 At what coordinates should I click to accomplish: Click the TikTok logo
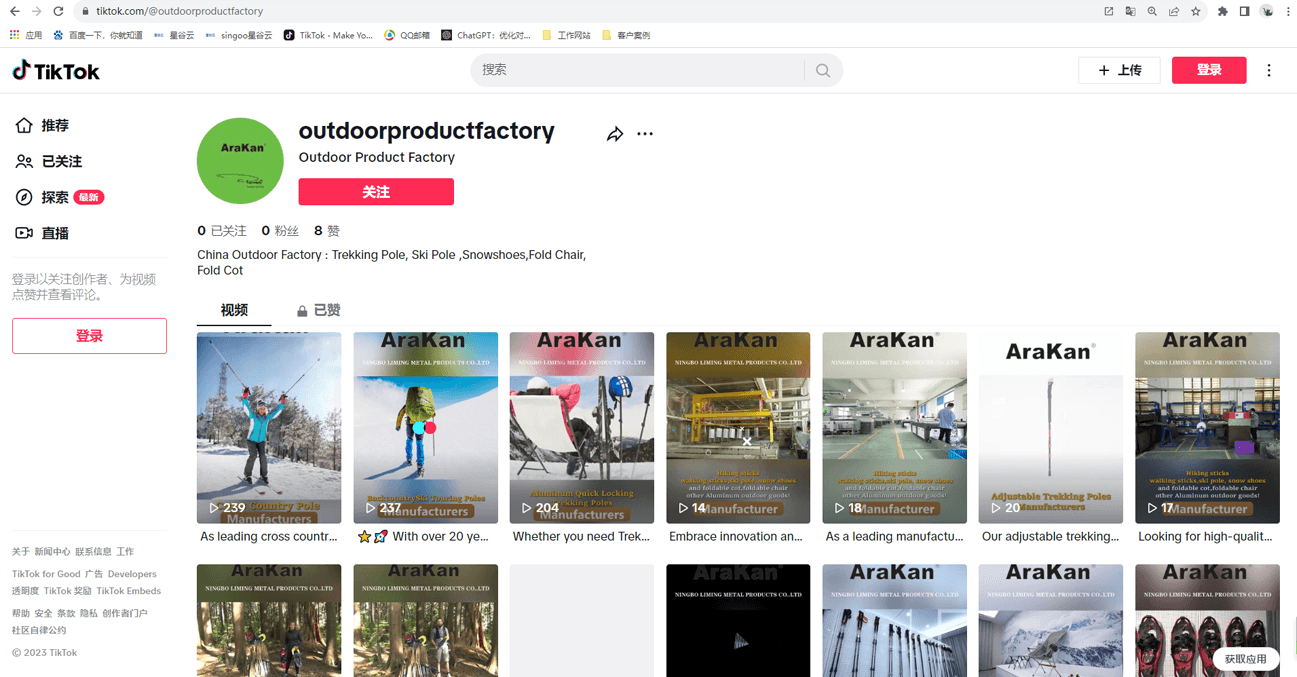[56, 70]
